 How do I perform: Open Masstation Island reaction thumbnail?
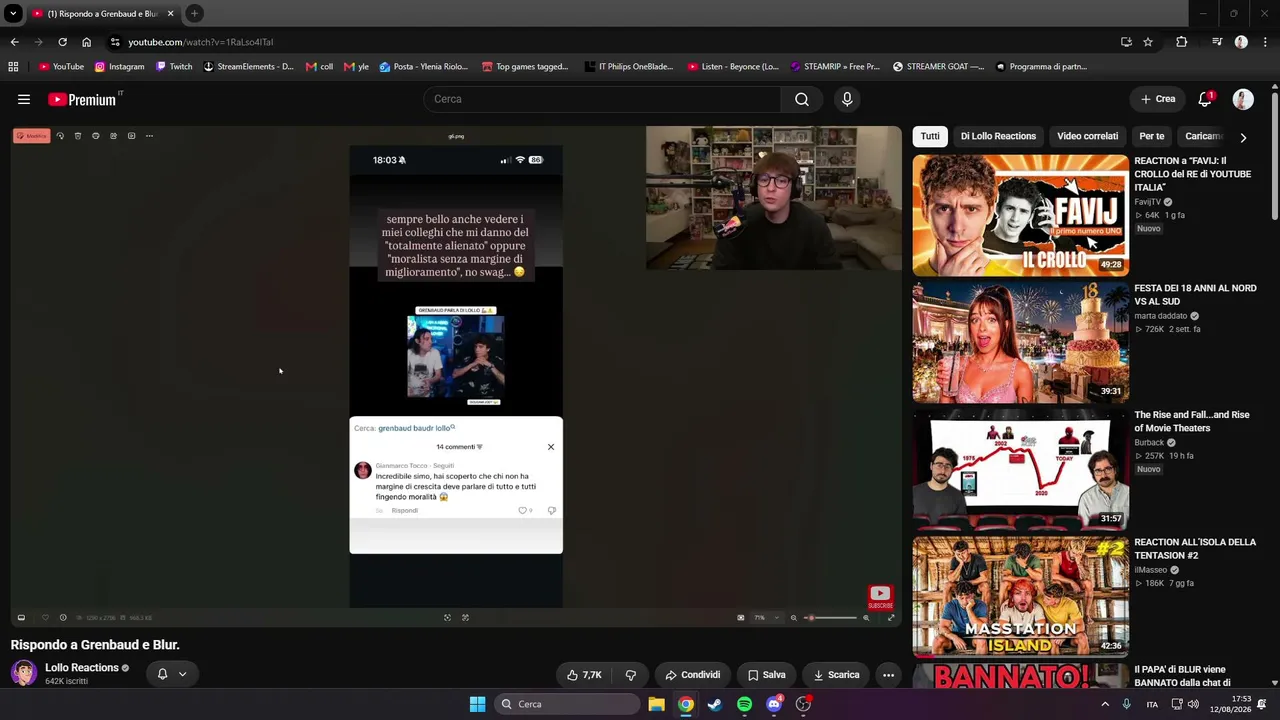coord(1020,595)
